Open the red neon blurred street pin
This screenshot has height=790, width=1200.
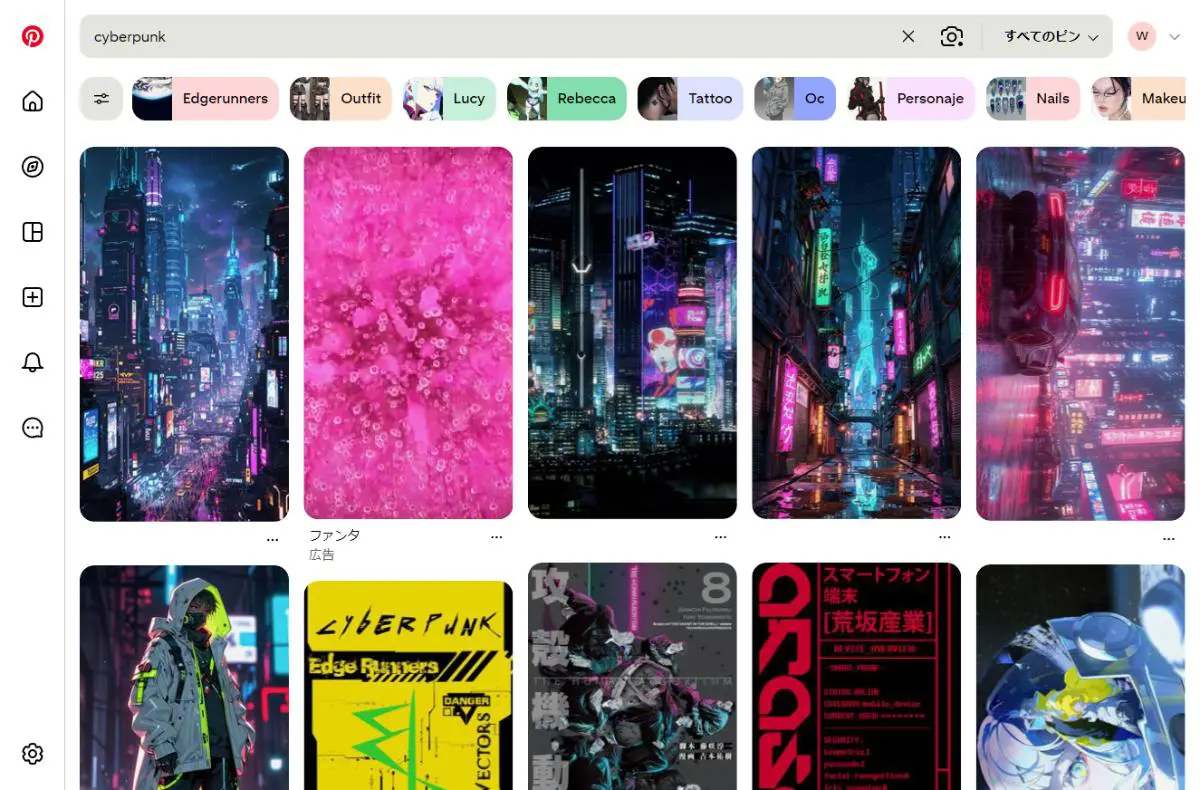(1080, 334)
